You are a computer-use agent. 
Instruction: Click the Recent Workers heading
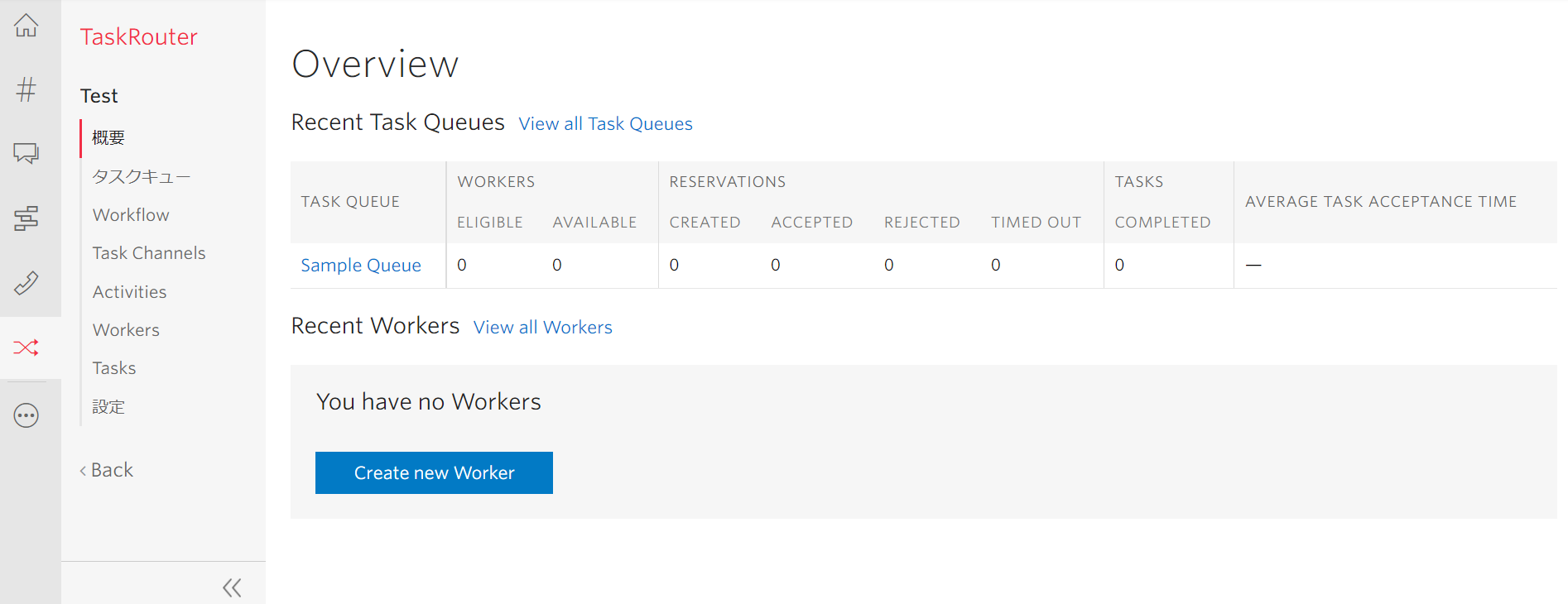click(x=375, y=326)
